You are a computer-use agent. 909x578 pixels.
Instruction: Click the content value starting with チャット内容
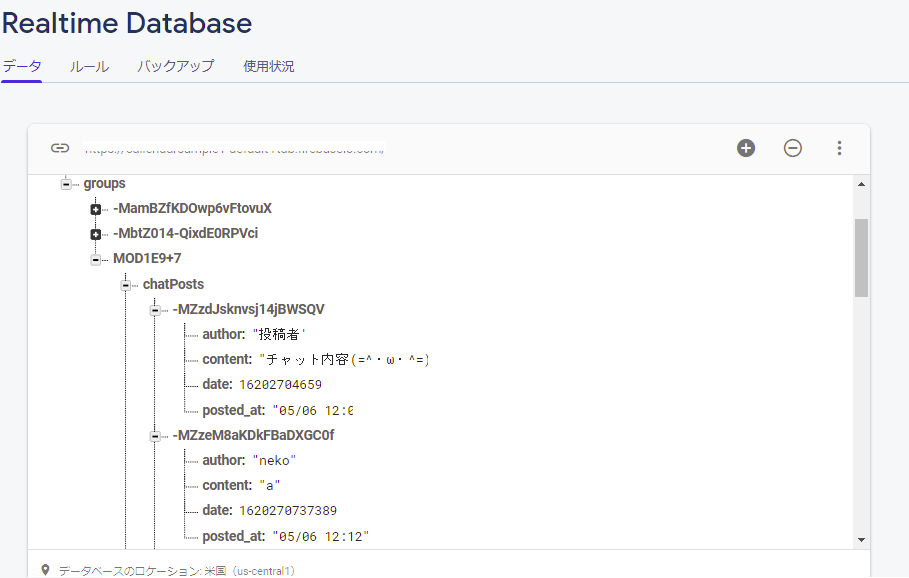pyautogui.click(x=344, y=360)
